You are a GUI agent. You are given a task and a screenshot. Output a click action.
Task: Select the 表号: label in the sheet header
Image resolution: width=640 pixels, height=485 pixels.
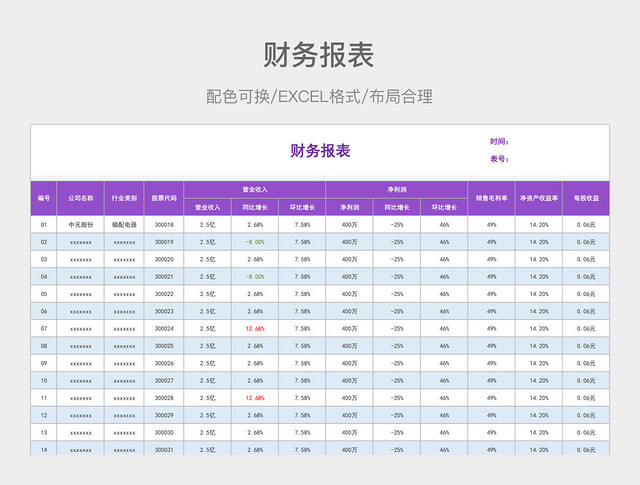tap(499, 159)
